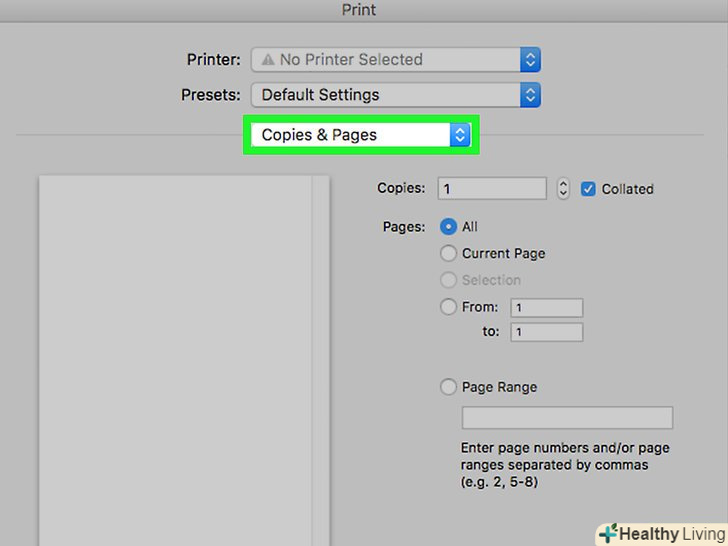Select the Current Page radio button
728x546 pixels.
click(x=449, y=254)
